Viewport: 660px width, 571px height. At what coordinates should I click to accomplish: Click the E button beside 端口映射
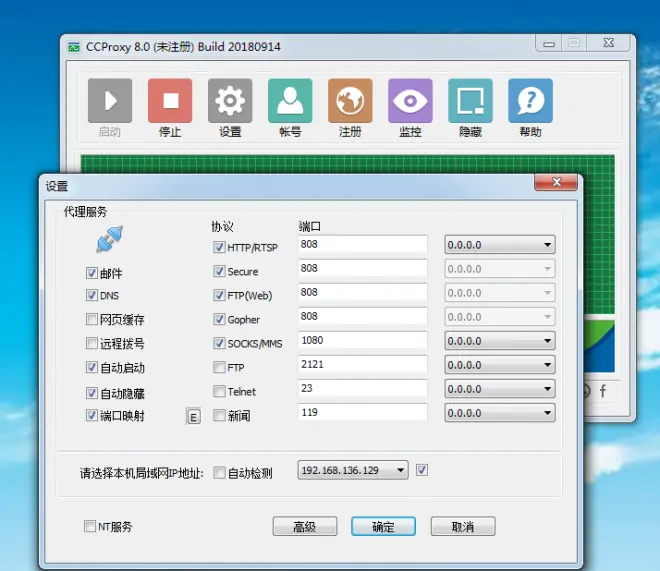coord(193,417)
